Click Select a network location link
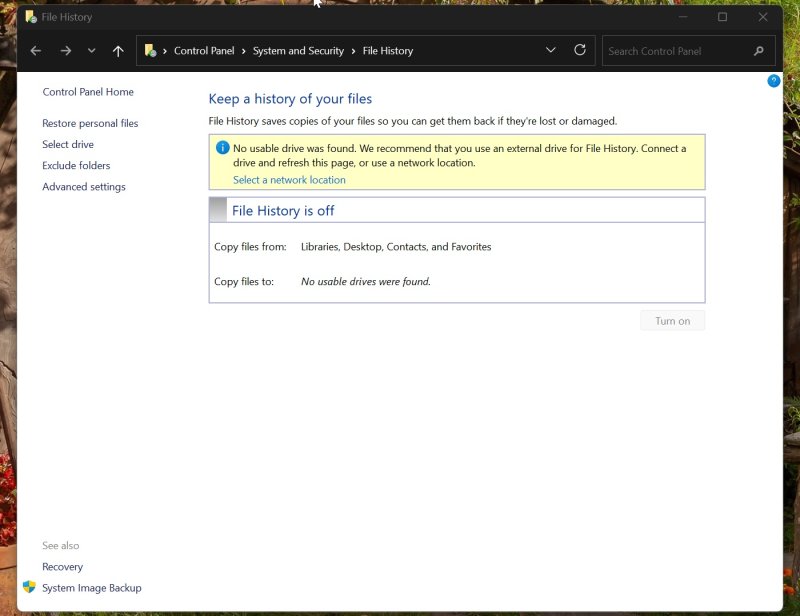Viewport: 800px width, 616px height. 289,180
